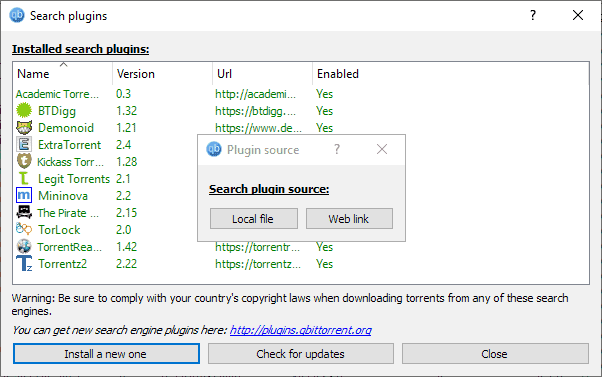Click the https://torrentr... url cell
This screenshot has width=602, height=377.
click(257, 247)
